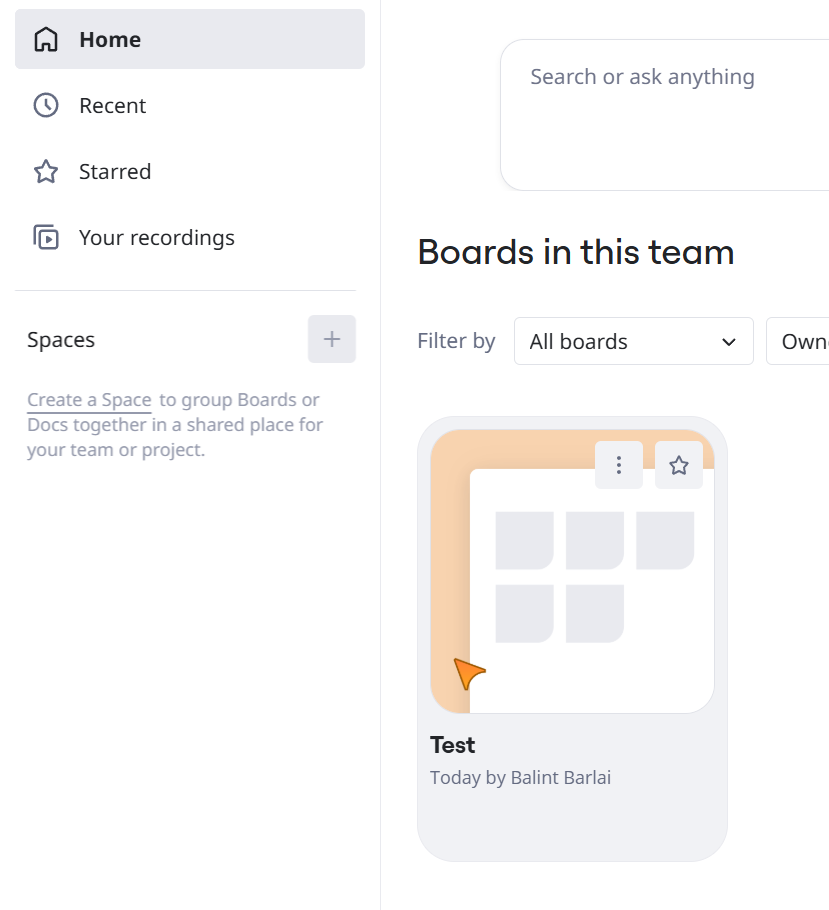Click the orange cursor arrow on thumbnail
This screenshot has width=829, height=910.
pos(468,673)
